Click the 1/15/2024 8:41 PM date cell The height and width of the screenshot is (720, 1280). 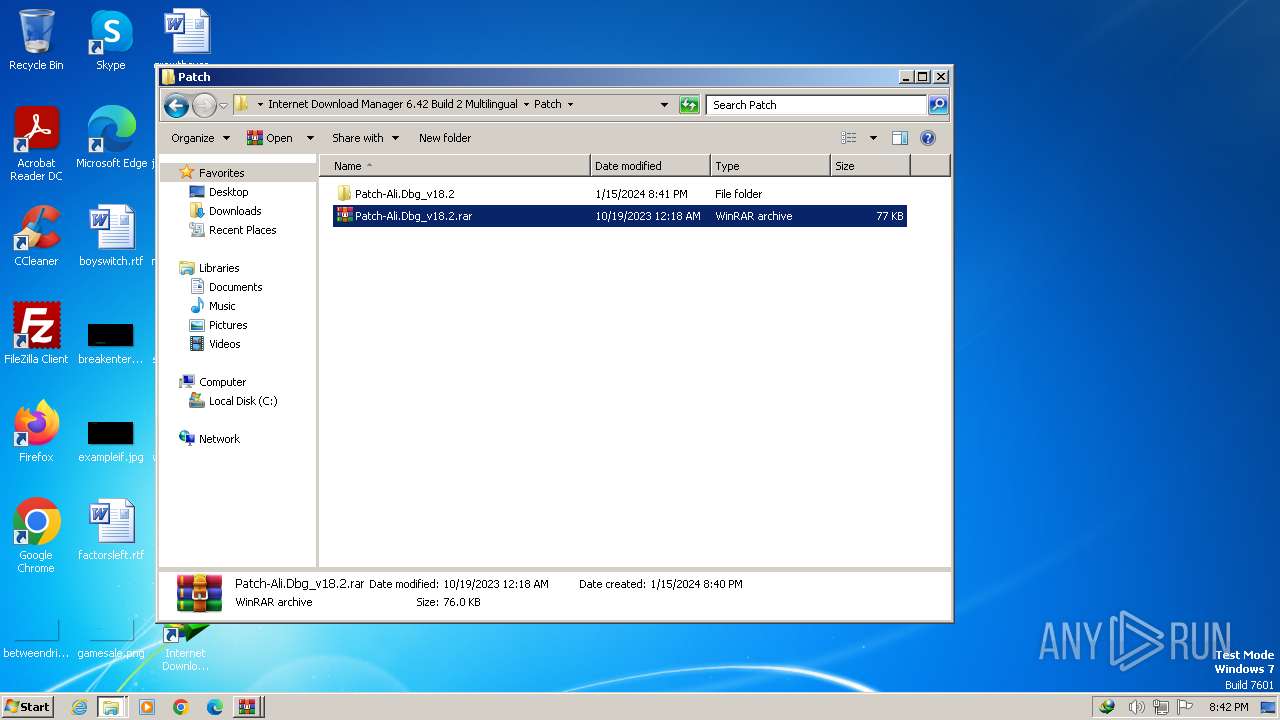coord(641,194)
